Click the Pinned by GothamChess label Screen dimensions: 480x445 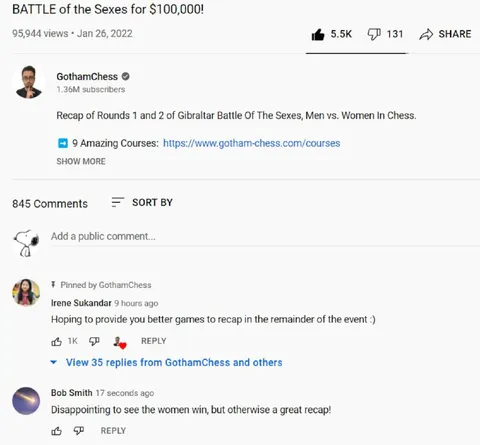click(106, 285)
